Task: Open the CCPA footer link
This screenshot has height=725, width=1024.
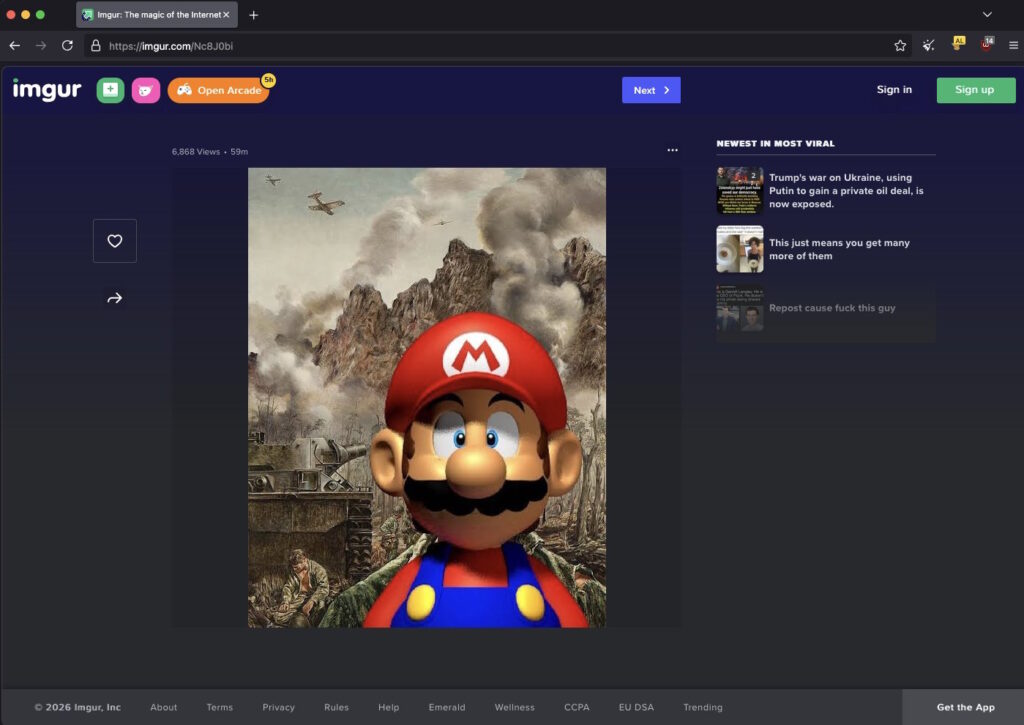Action: tap(577, 707)
